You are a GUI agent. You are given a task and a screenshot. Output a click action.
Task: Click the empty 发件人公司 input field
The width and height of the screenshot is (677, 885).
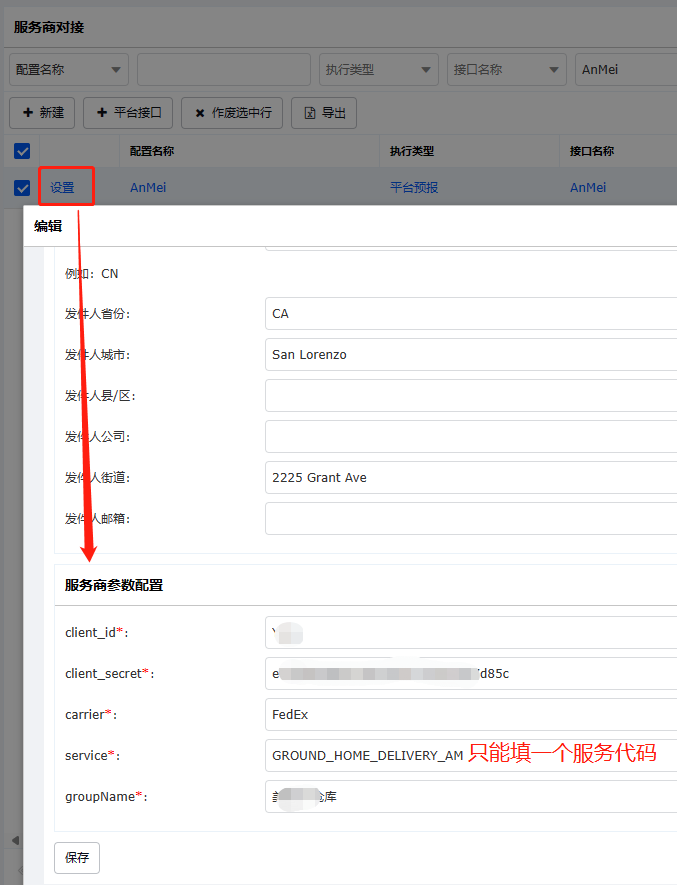(470, 436)
